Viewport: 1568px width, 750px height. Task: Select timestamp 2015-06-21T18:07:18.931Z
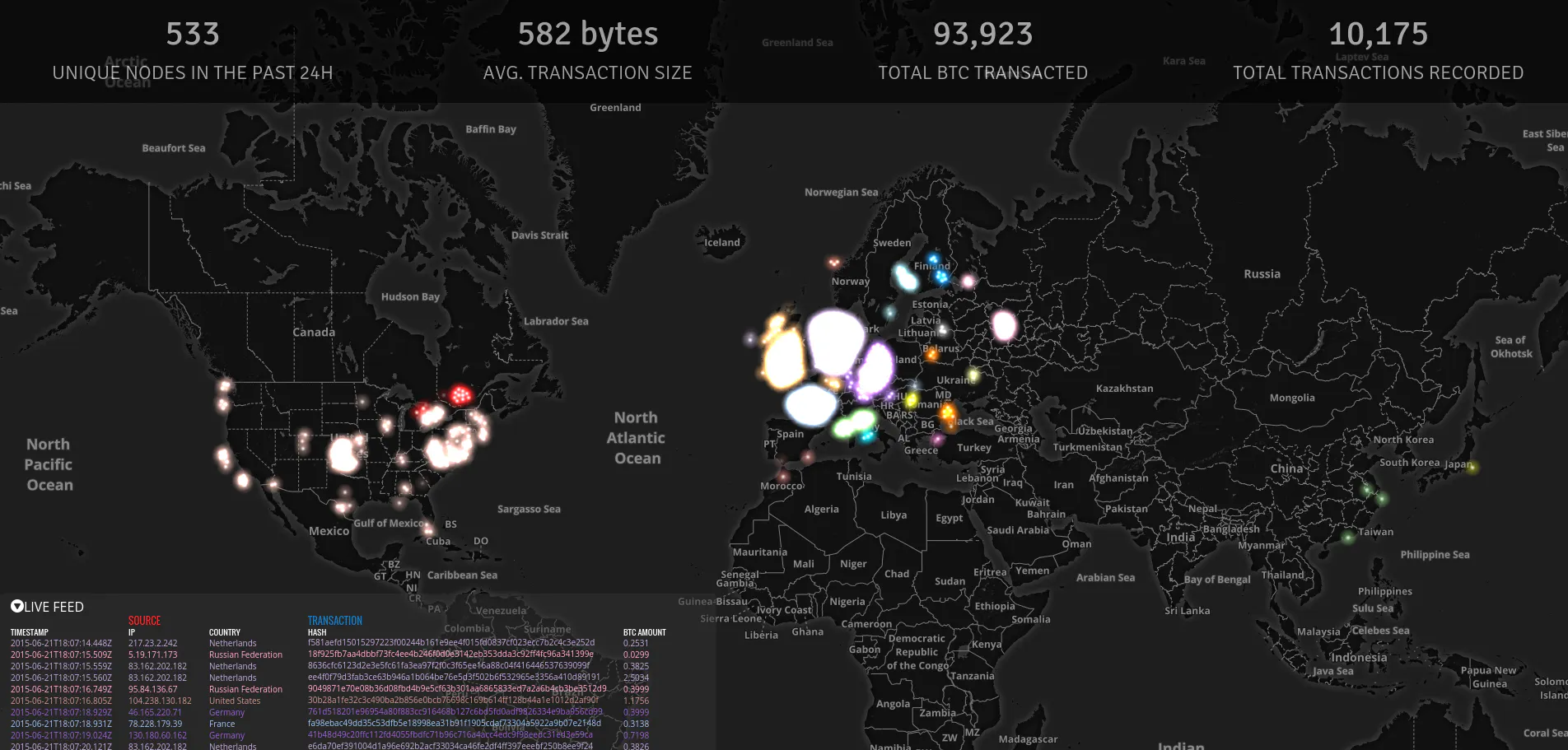pos(61,724)
